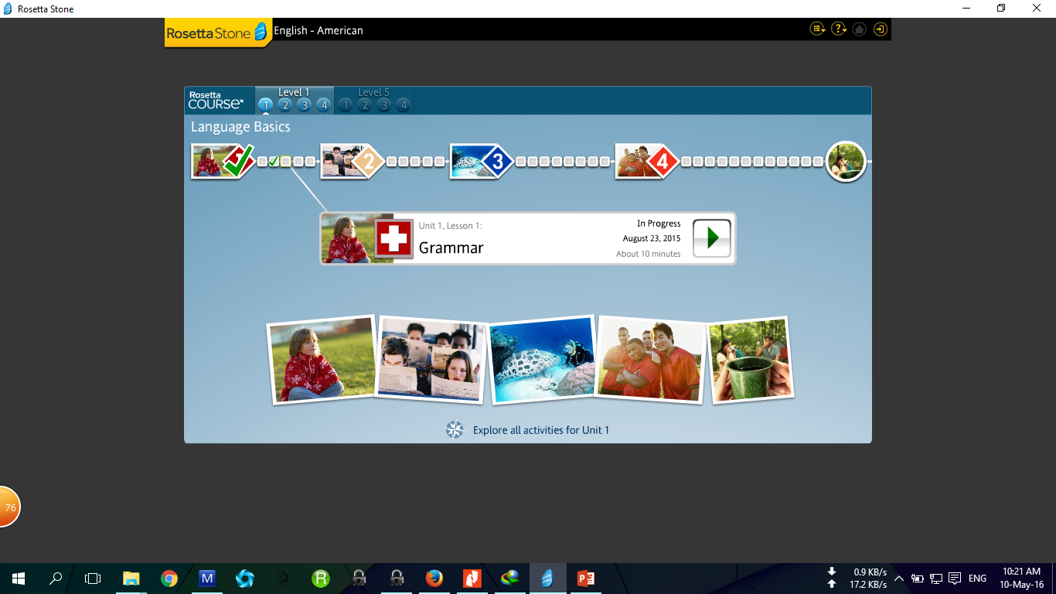Select Unit 4 under Level 5
This screenshot has height=594, width=1056.
(x=403, y=105)
